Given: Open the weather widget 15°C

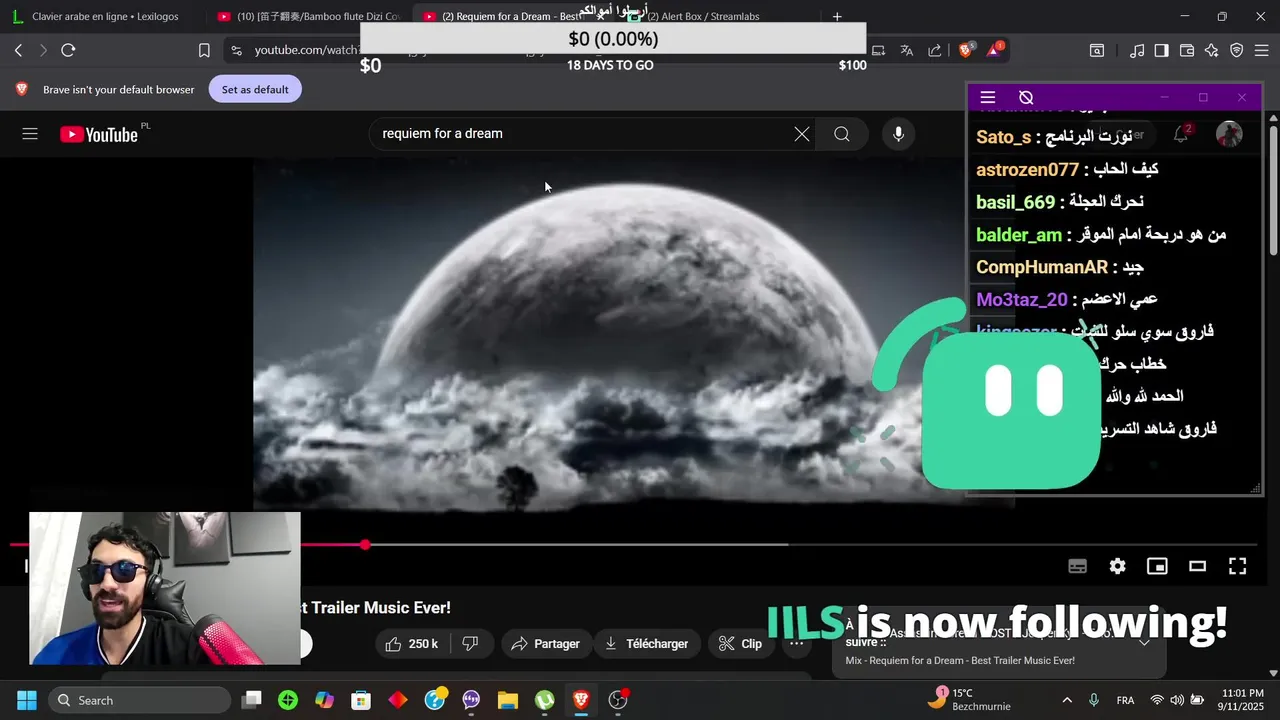Looking at the screenshot, I should [x=966, y=699].
